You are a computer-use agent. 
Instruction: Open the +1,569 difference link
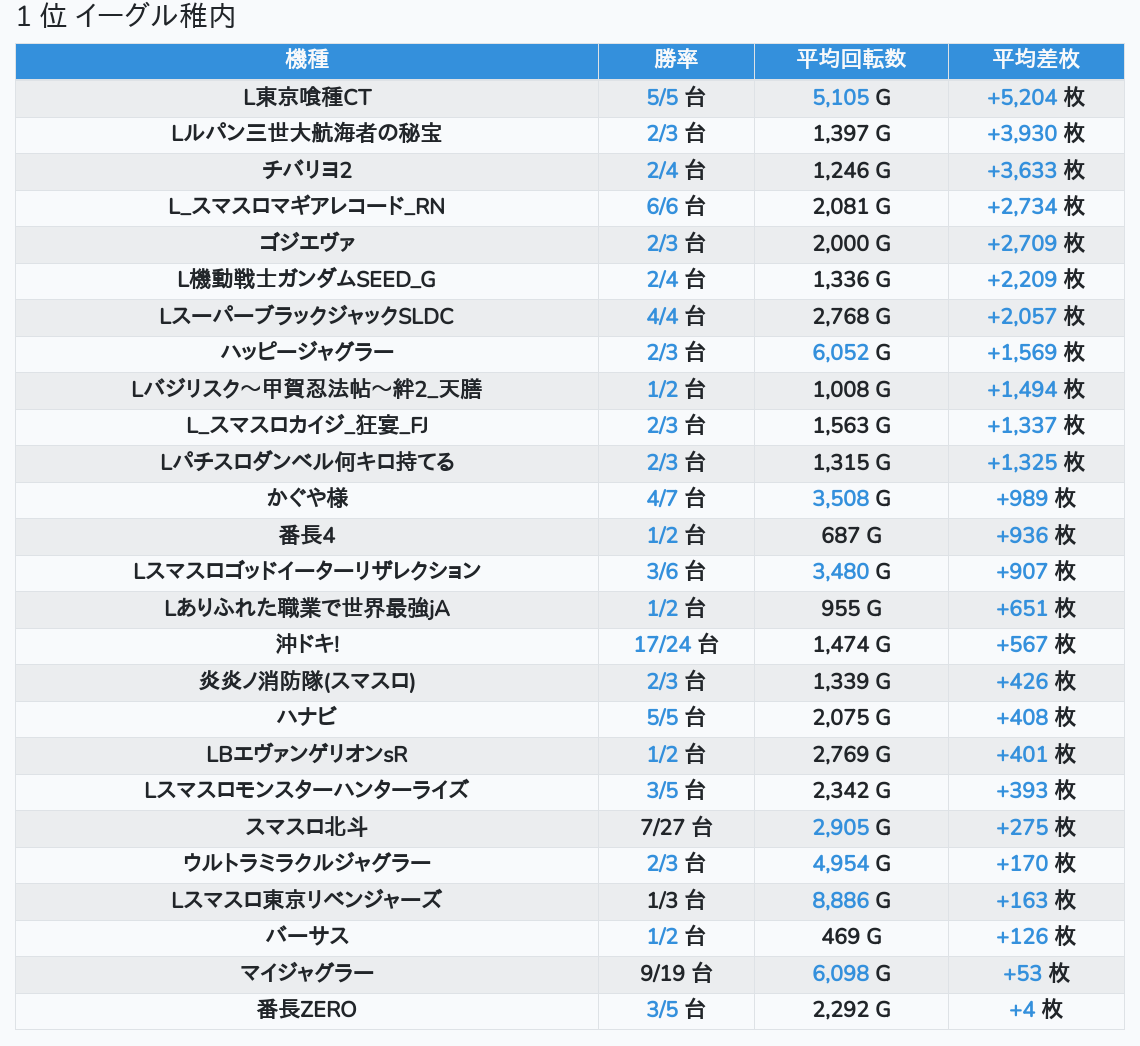pyautogui.click(x=1021, y=353)
